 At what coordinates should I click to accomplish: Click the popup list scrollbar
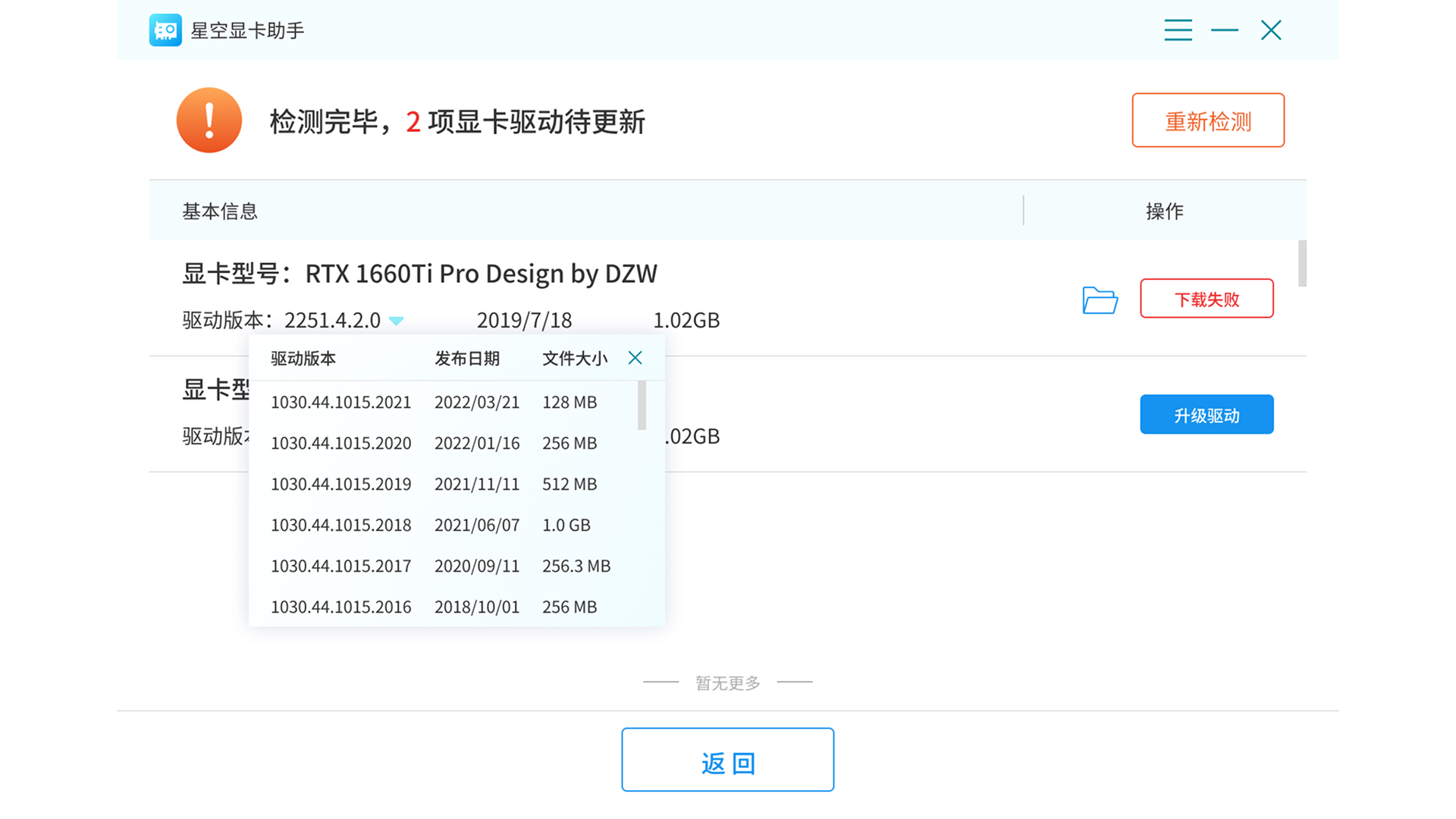[642, 406]
